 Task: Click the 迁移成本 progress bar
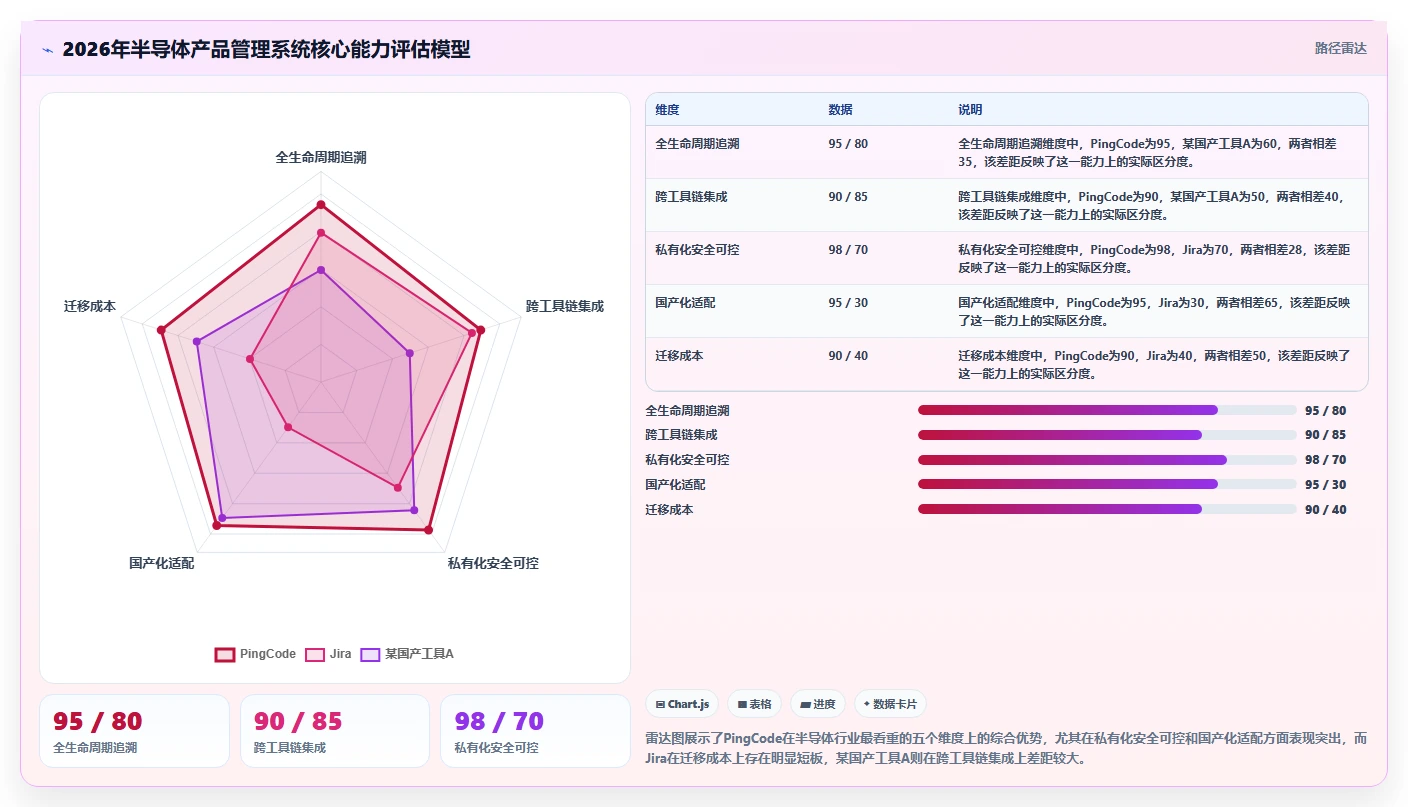[1107, 509]
